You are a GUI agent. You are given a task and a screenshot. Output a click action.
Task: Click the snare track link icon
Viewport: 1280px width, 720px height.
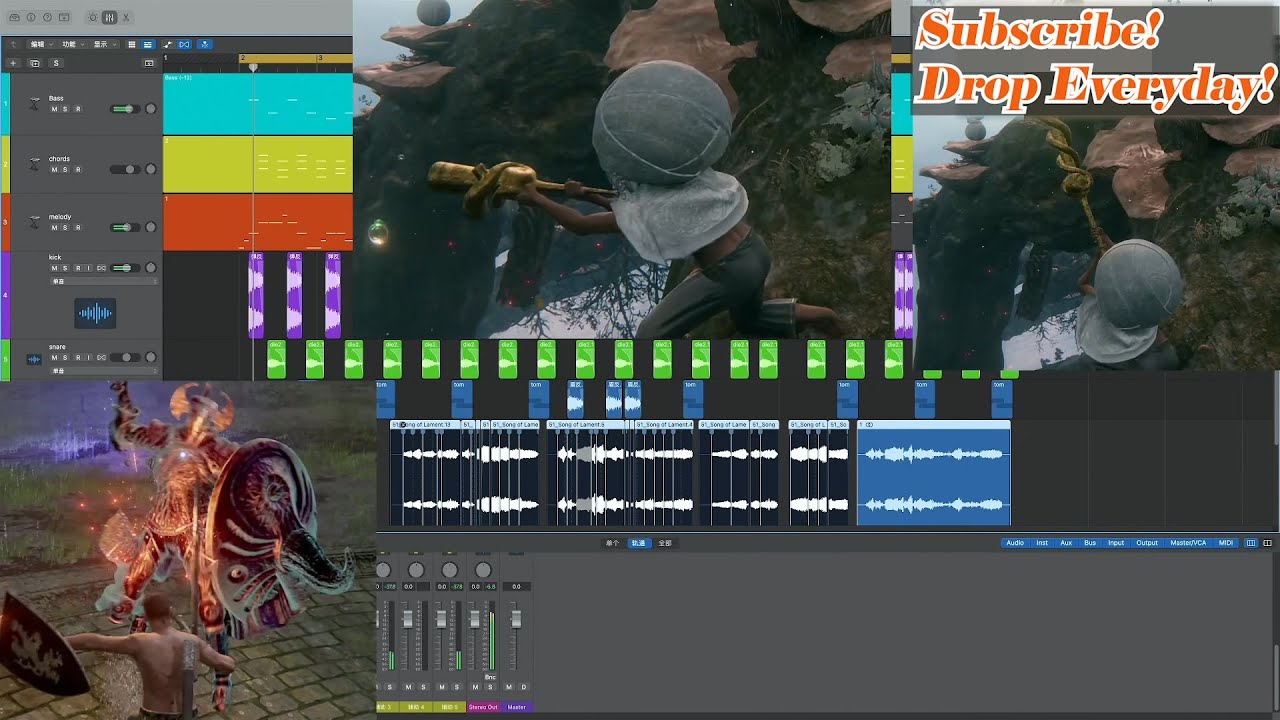[x=101, y=357]
